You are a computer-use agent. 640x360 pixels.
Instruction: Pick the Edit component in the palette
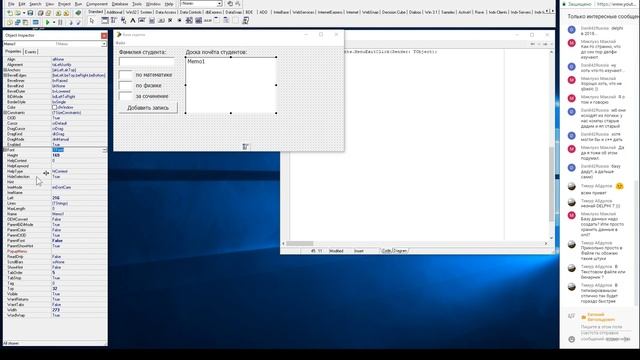[x=142, y=21]
